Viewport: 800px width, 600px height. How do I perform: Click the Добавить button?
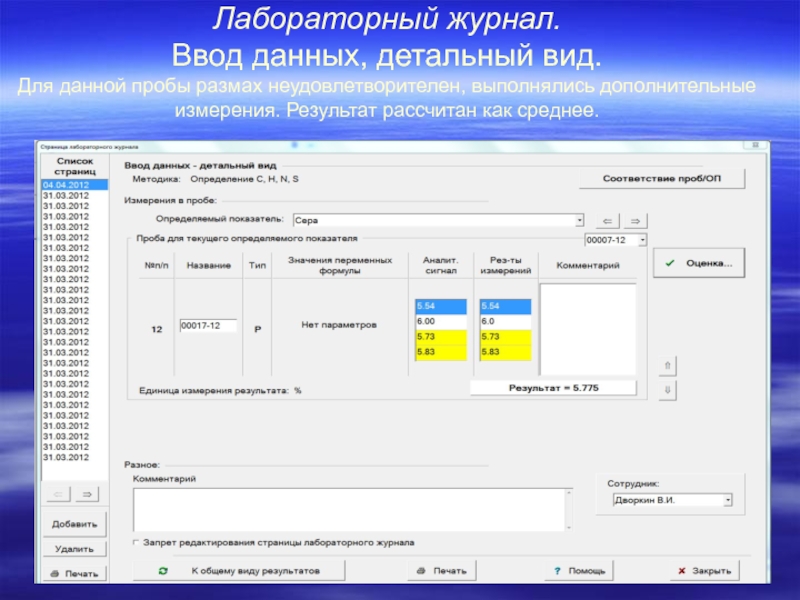click(74, 524)
